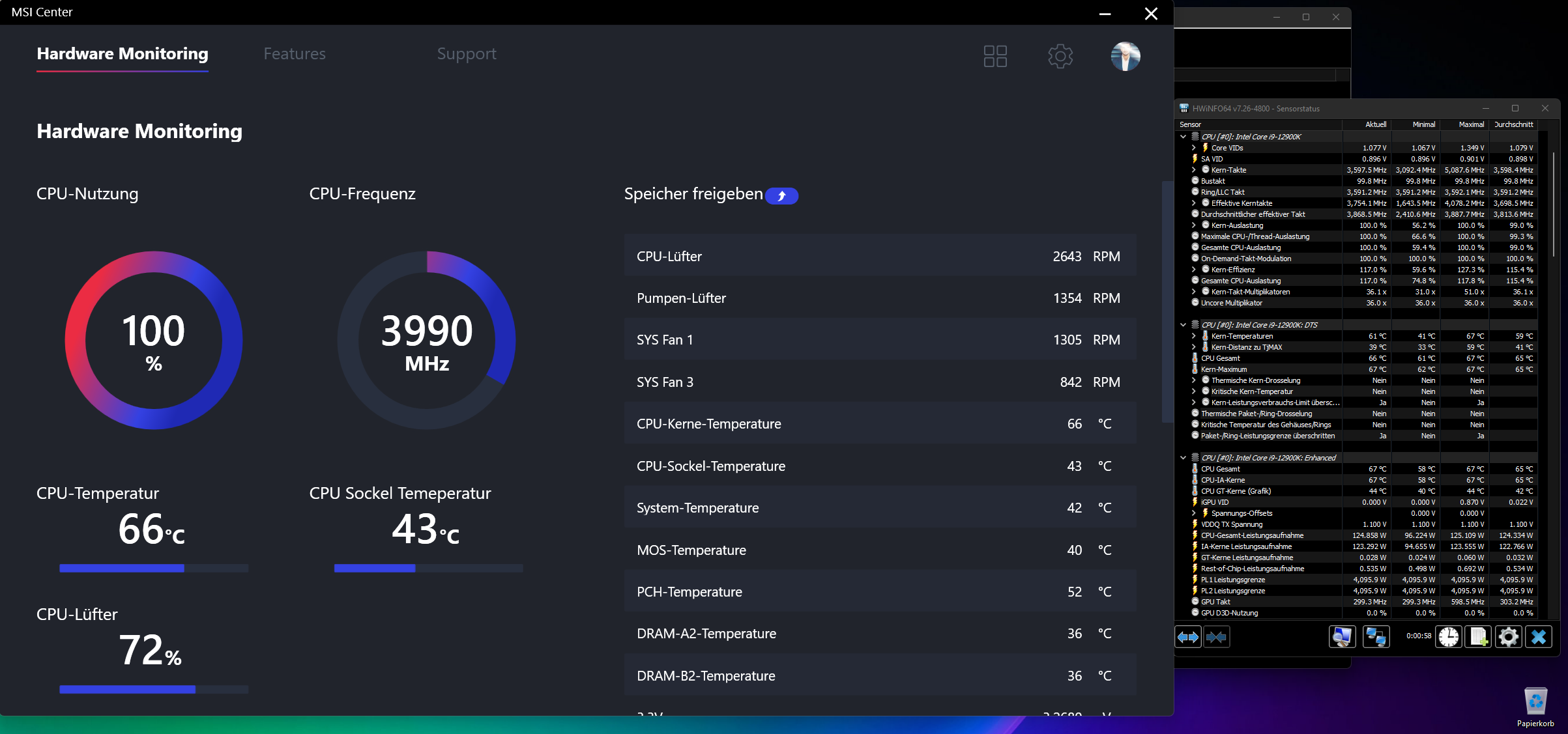Open MSI Center settings gear
Image resolution: width=1568 pixels, height=734 pixels.
(x=1060, y=56)
